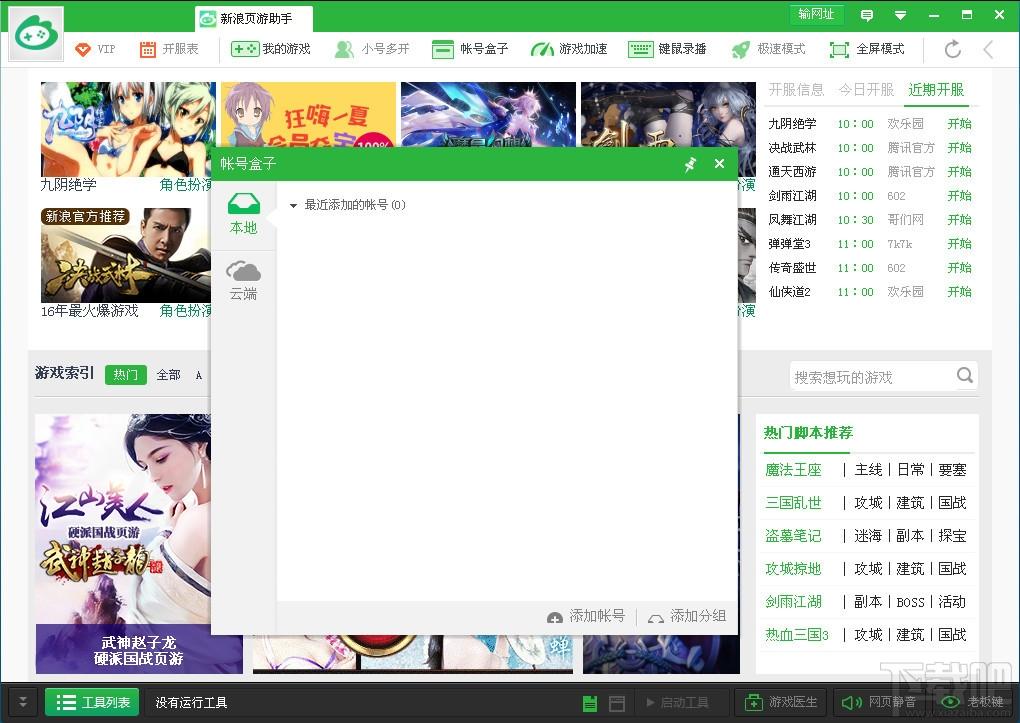Click 开始 for 决战武林
This screenshot has width=1020, height=723.
click(960, 148)
